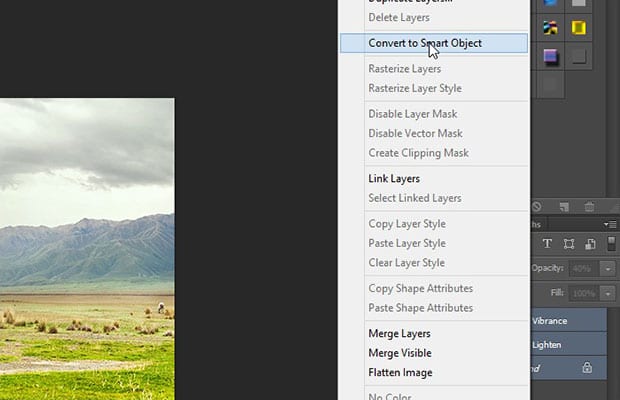Click the multicolor style preset icon
This screenshot has width=620, height=400.
[x=550, y=28]
